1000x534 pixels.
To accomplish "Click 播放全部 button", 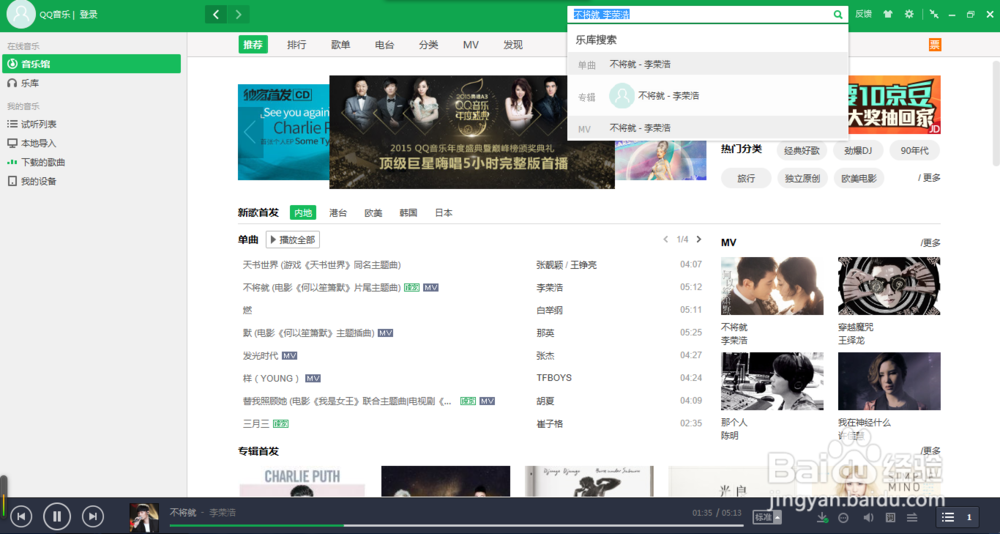I will (293, 240).
